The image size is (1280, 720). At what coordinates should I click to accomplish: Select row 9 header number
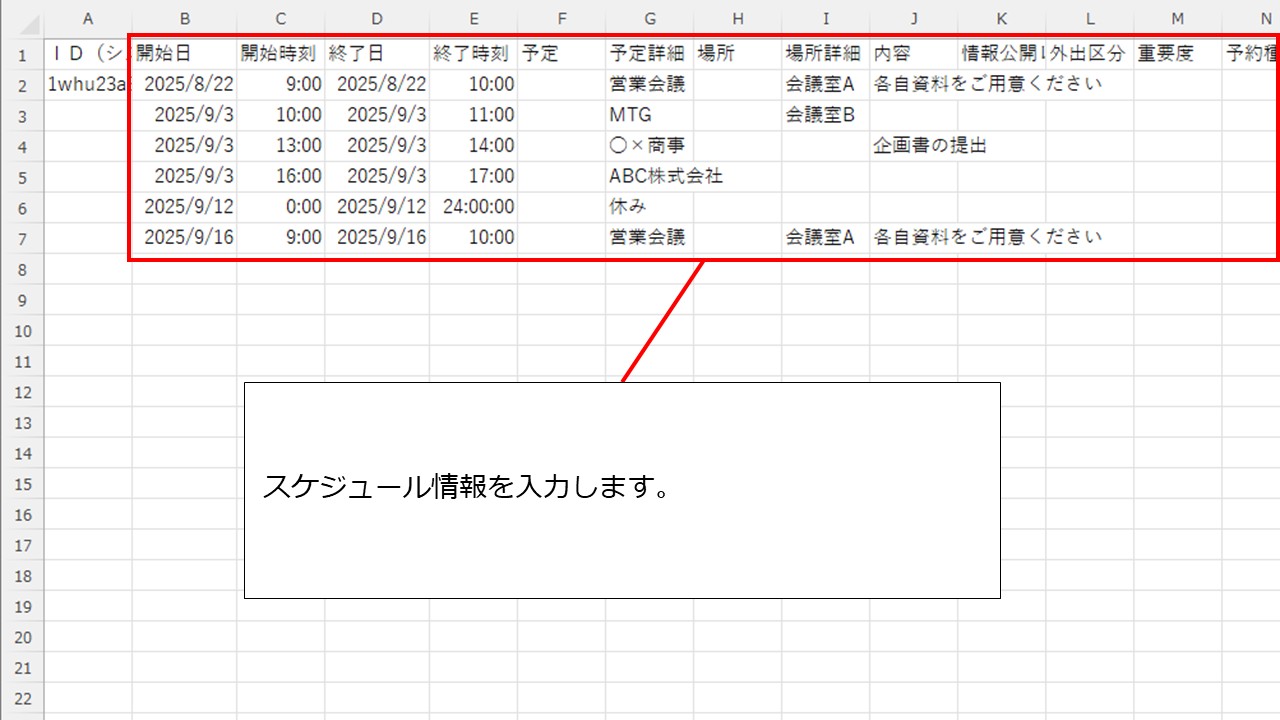coord(22,300)
